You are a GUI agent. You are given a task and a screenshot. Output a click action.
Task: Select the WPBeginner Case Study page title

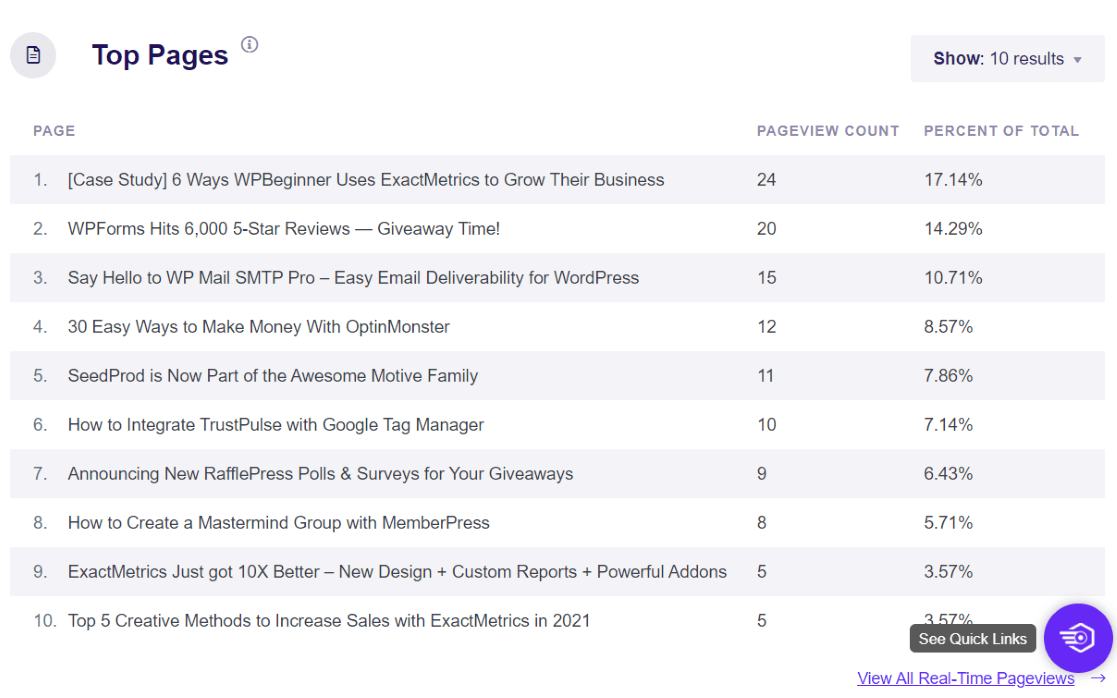pyautogui.click(x=365, y=179)
